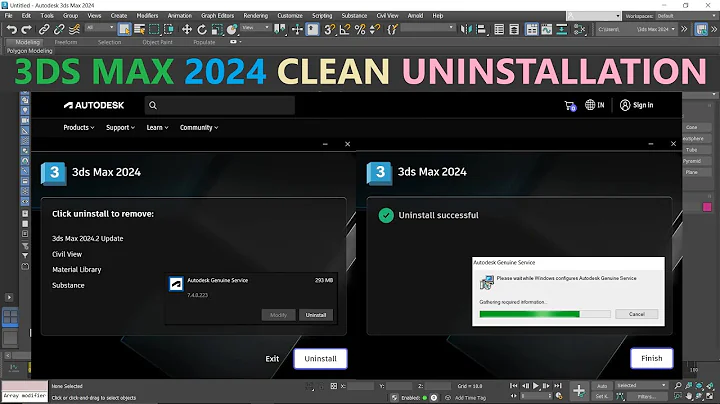Switch to Object Paint ribbon tab
This screenshot has height=404, width=720.
pos(158,42)
